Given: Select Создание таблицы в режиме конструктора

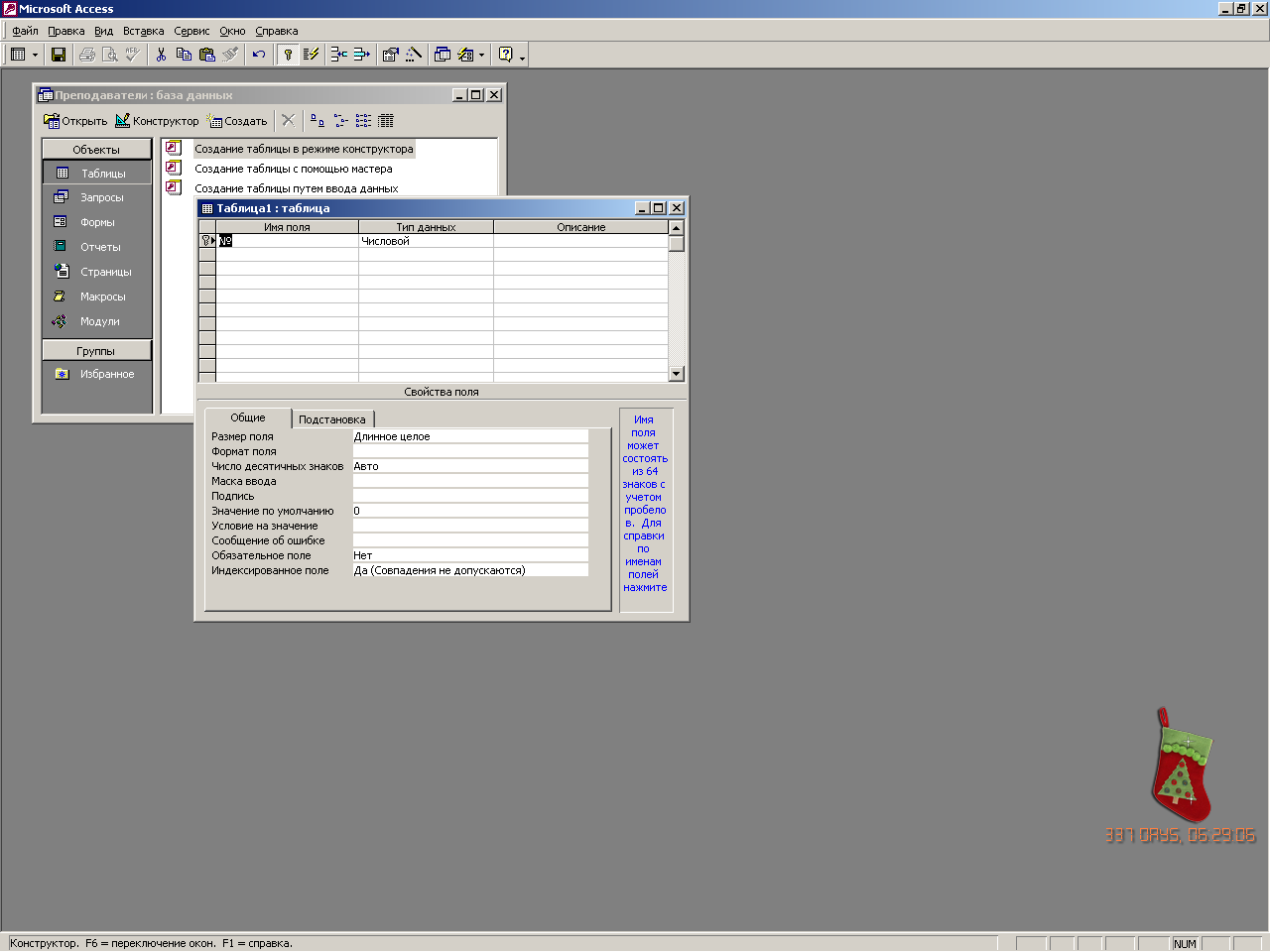Looking at the screenshot, I should 304,149.
